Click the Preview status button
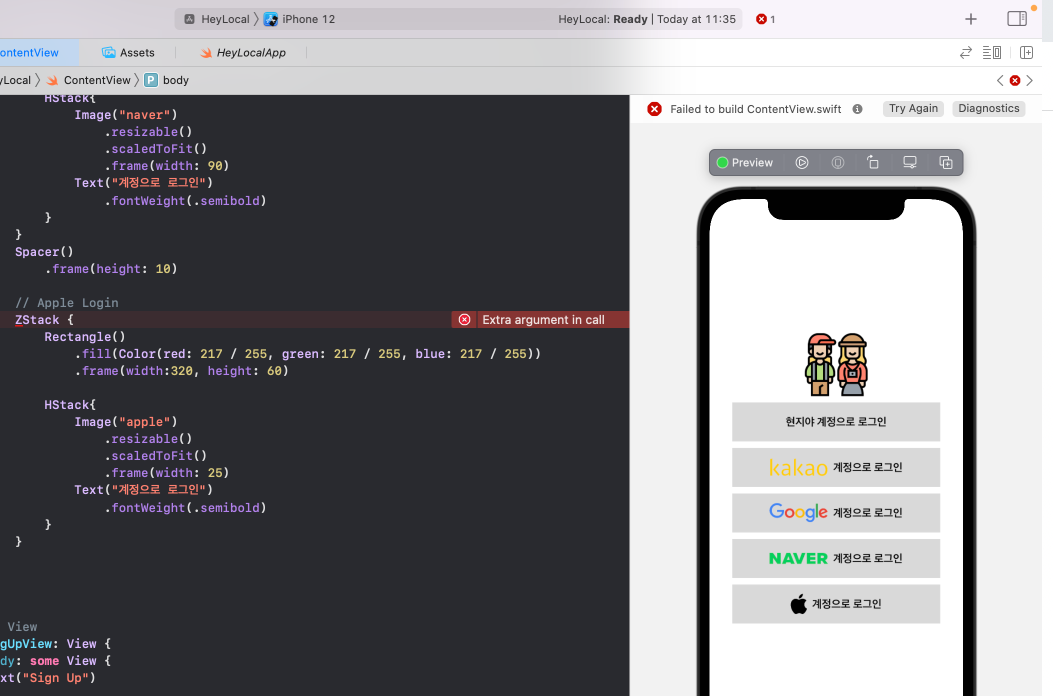The width and height of the screenshot is (1053, 696). (x=745, y=163)
